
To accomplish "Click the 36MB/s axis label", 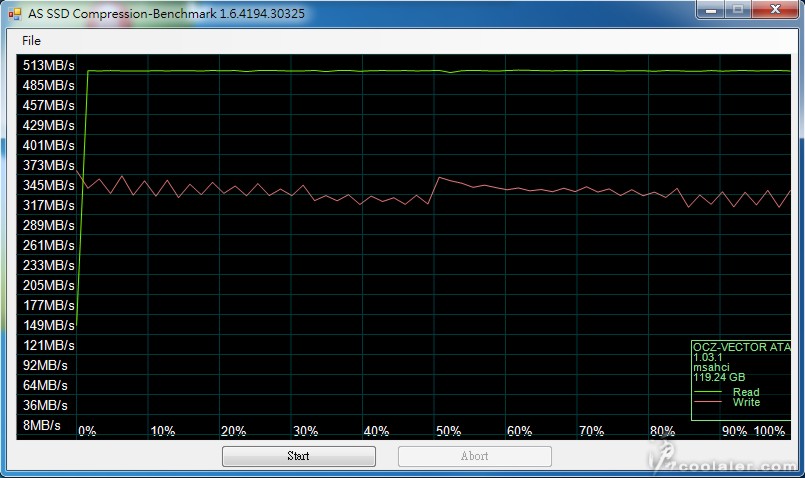I will (x=45, y=406).
